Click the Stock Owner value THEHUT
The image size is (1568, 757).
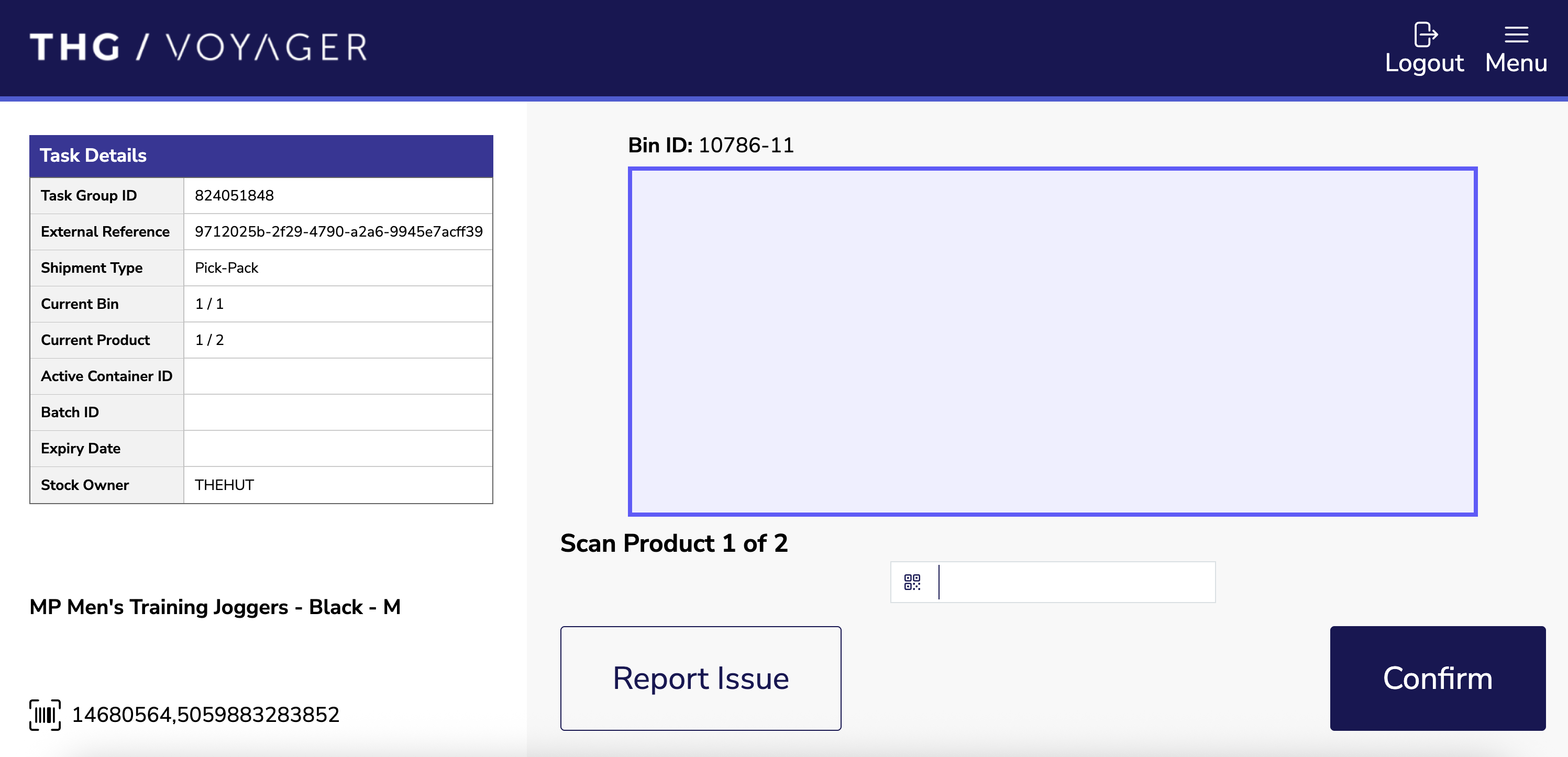point(224,485)
